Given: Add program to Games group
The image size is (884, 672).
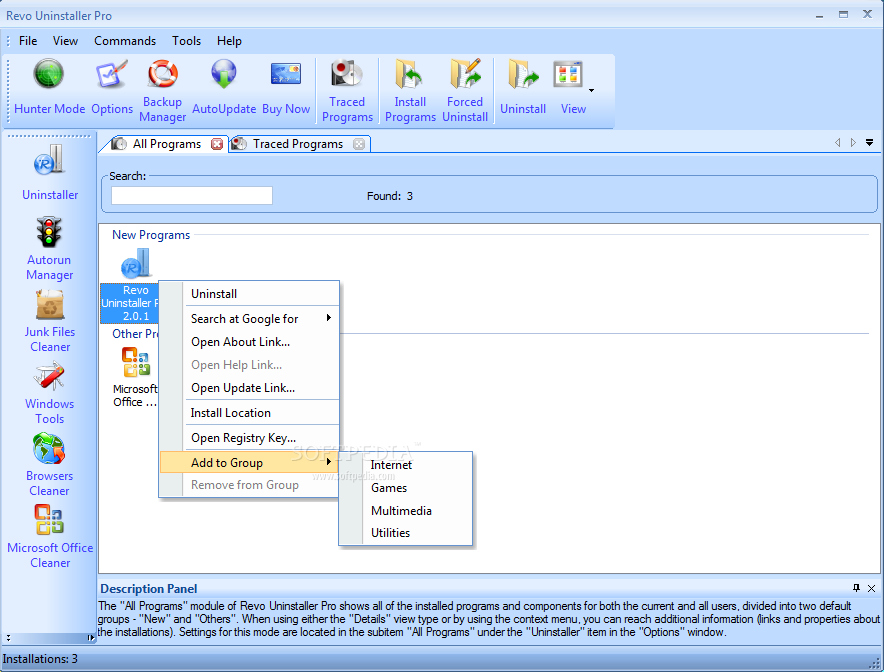Looking at the screenshot, I should point(406,488).
